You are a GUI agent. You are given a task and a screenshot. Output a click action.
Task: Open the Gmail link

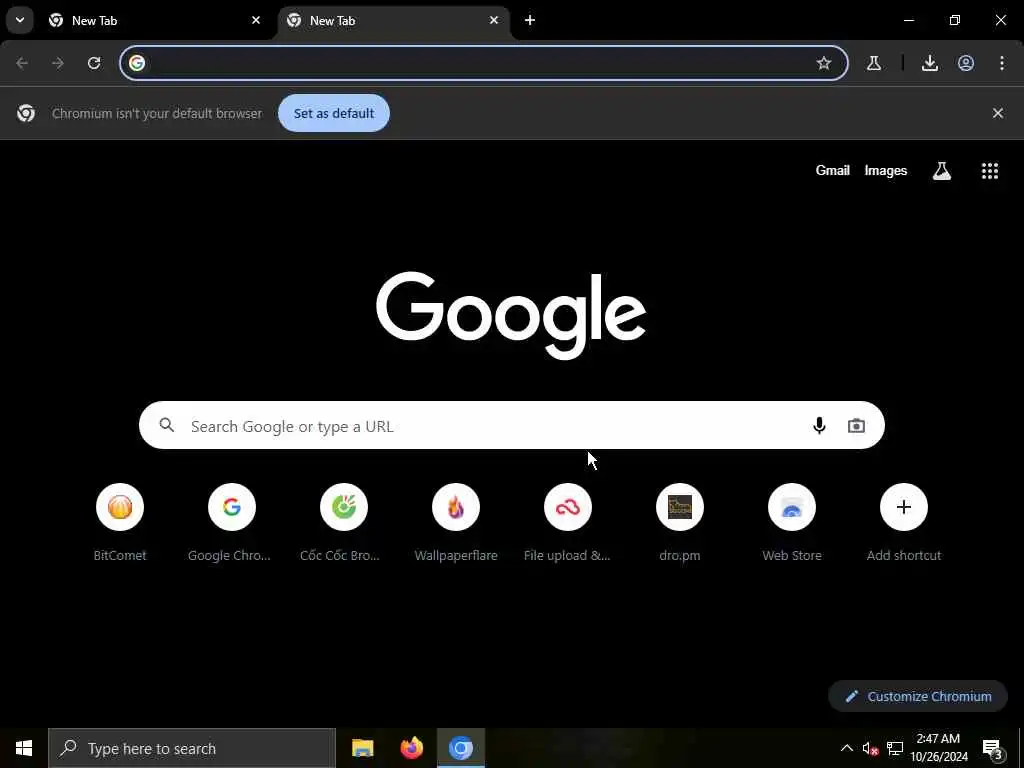coord(833,170)
